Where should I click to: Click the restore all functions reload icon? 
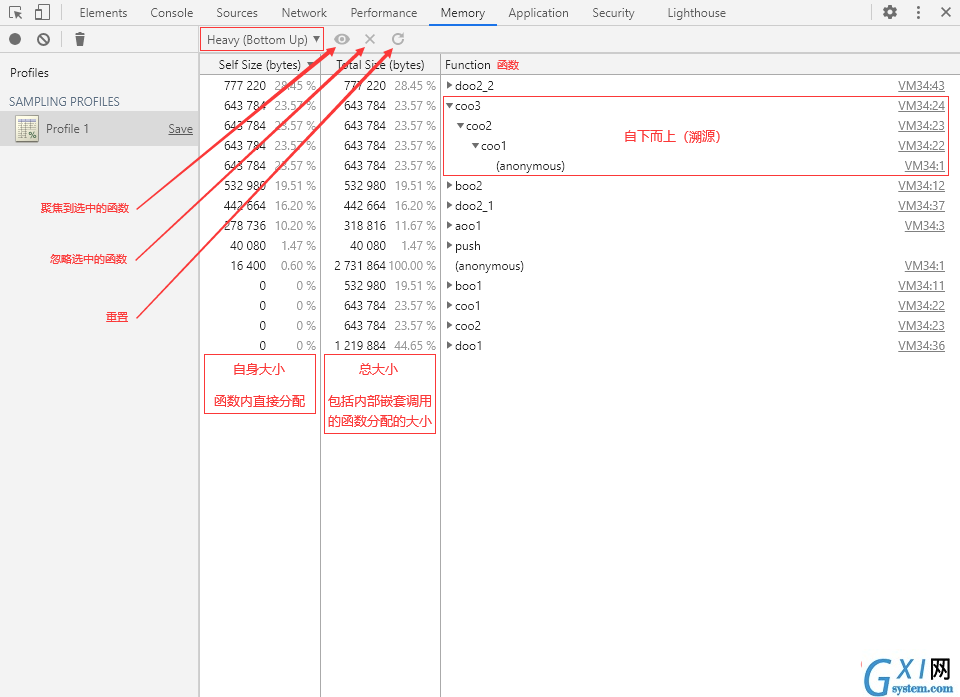point(398,39)
